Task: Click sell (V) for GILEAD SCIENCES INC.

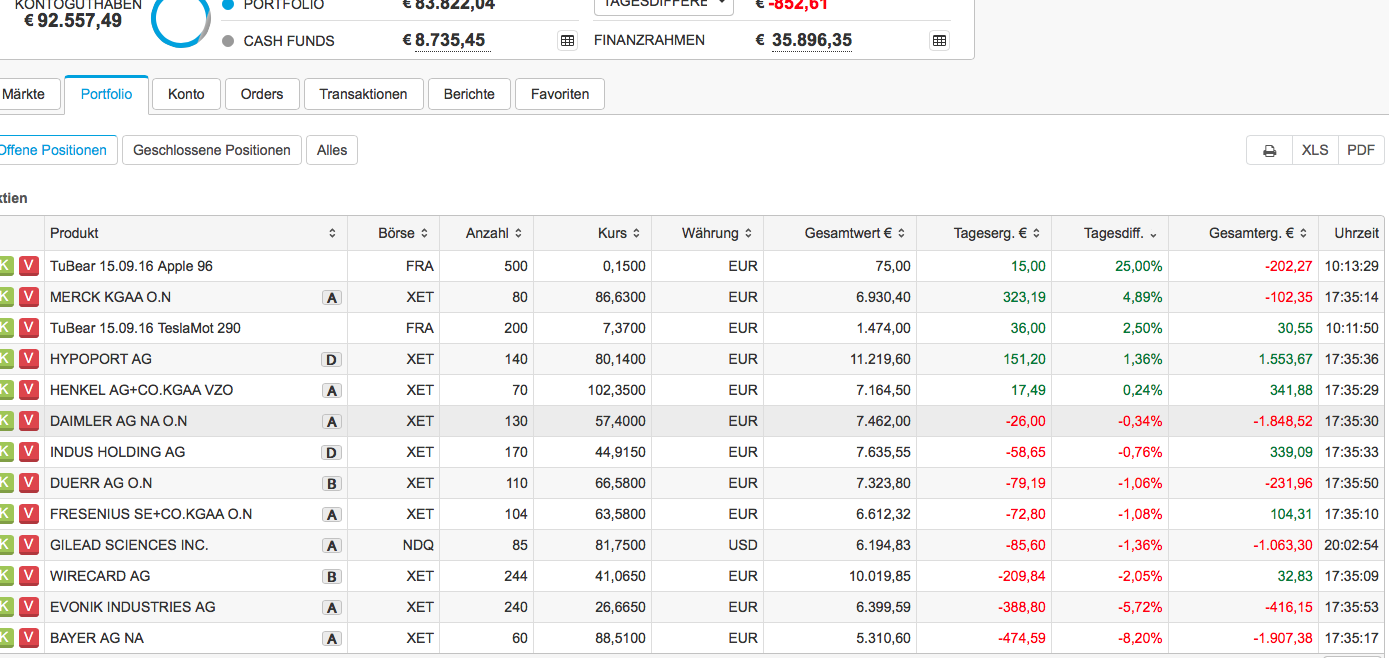Action: pyautogui.click(x=29, y=545)
